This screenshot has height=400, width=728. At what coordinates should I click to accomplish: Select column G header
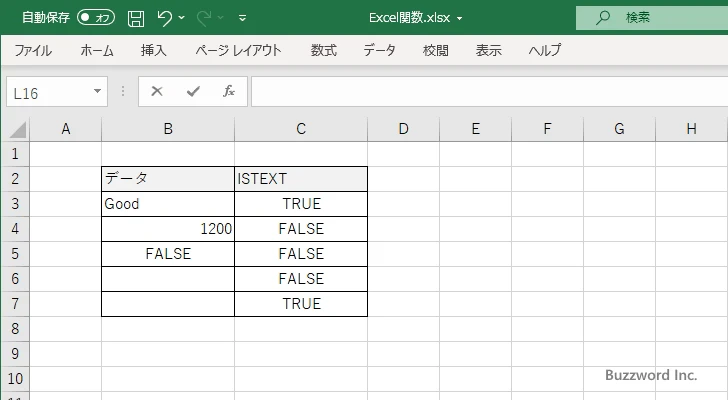pos(619,129)
